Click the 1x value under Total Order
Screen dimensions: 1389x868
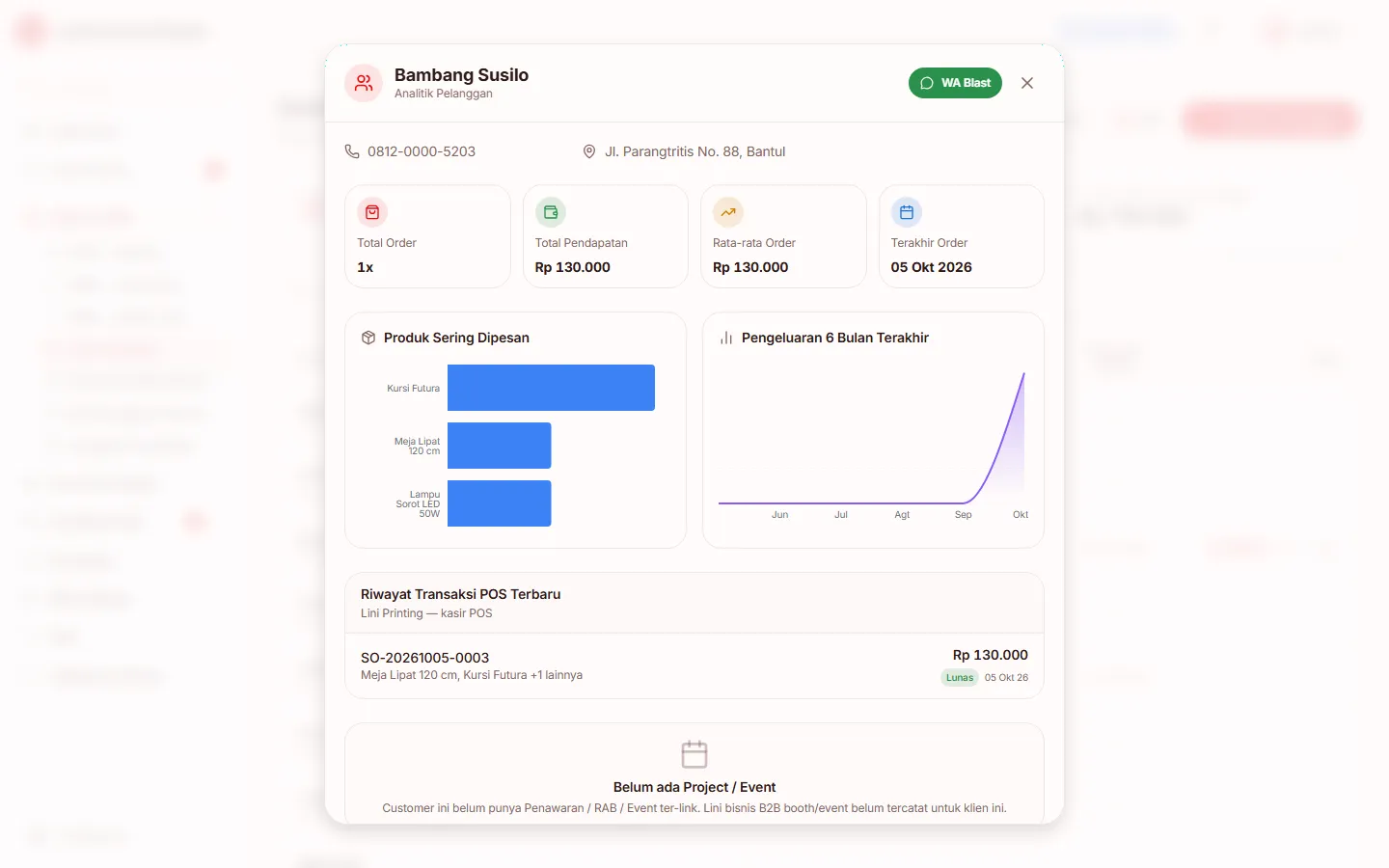(x=366, y=267)
